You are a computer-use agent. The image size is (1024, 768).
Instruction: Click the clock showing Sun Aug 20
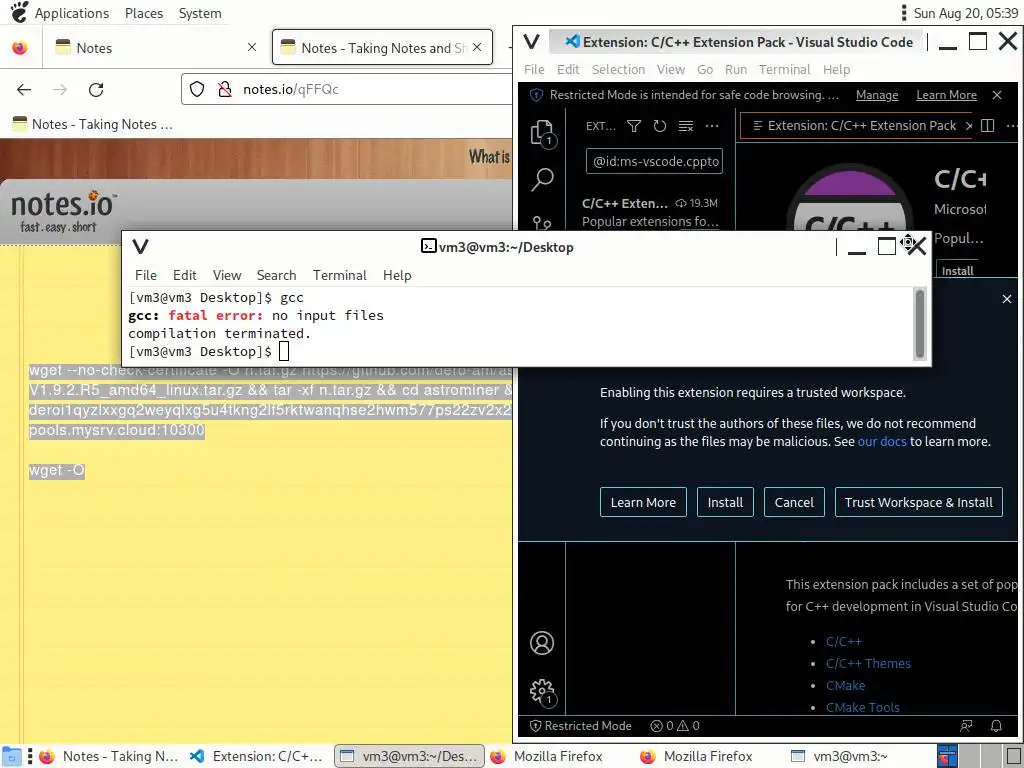(x=965, y=13)
